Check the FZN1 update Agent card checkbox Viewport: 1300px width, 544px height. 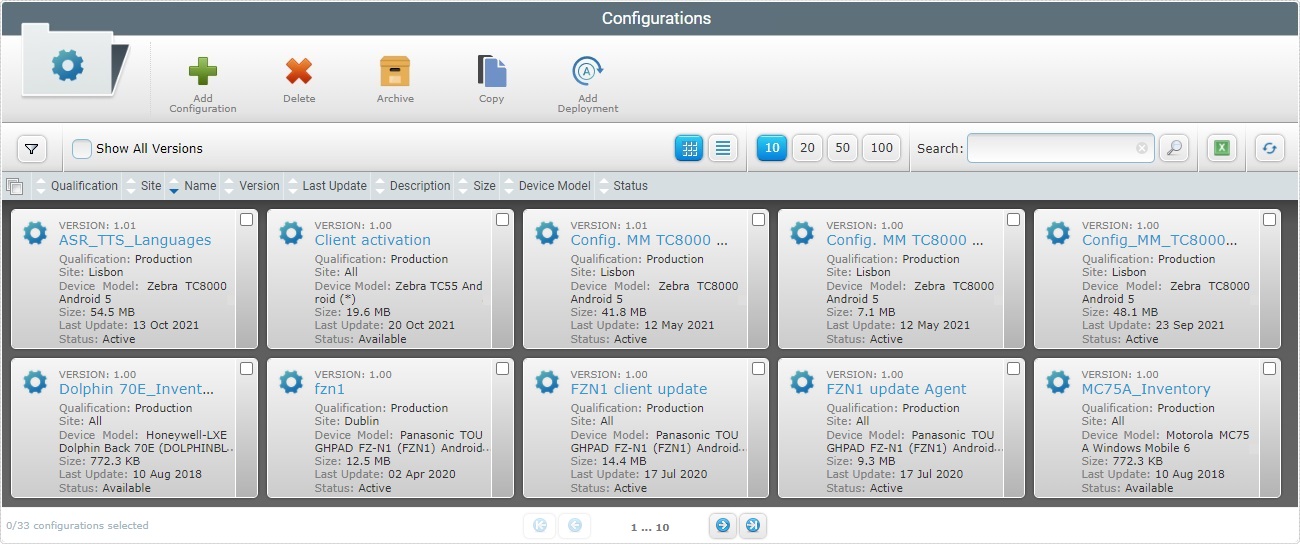[x=1013, y=368]
